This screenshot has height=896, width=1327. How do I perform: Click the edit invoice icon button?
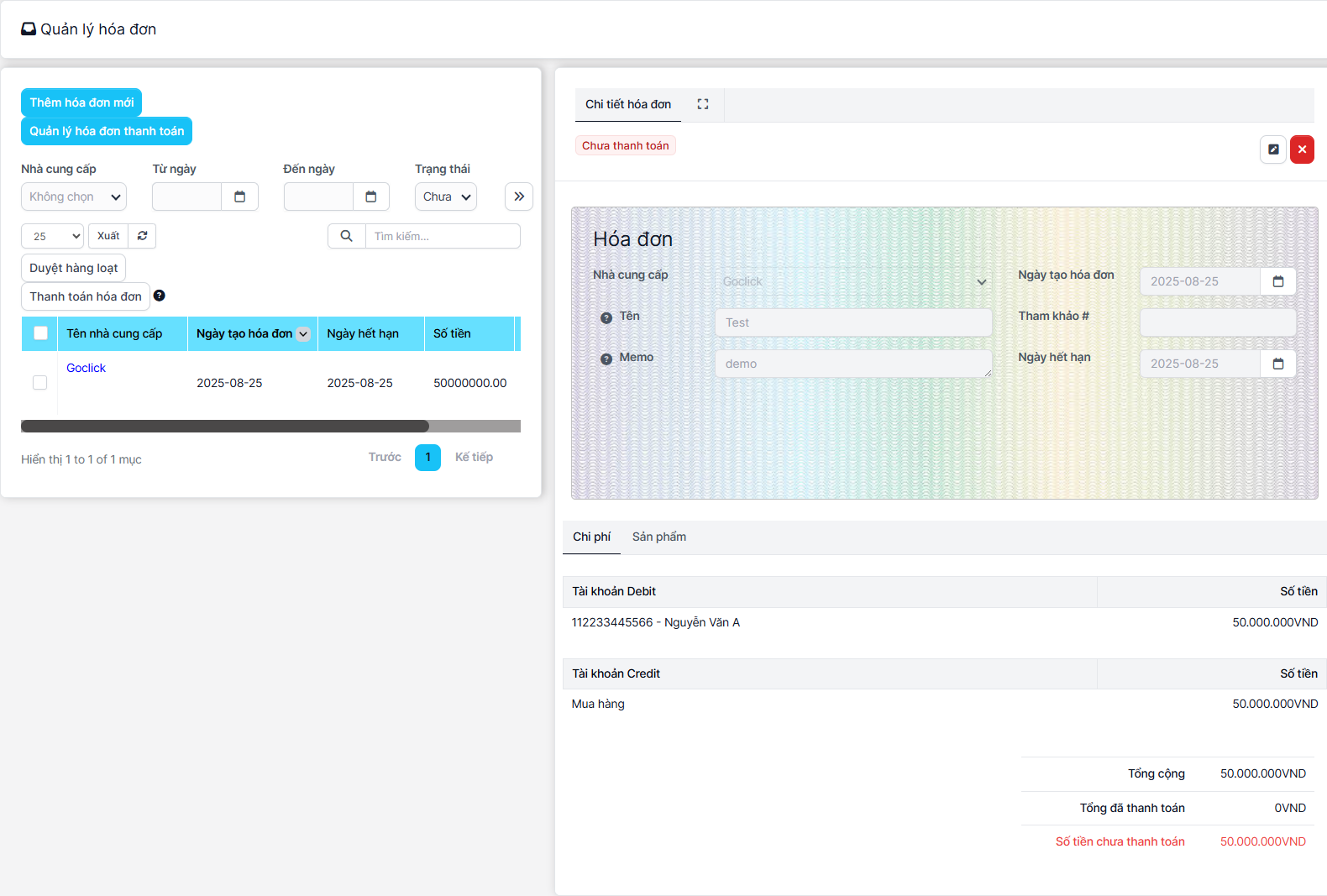1273,149
